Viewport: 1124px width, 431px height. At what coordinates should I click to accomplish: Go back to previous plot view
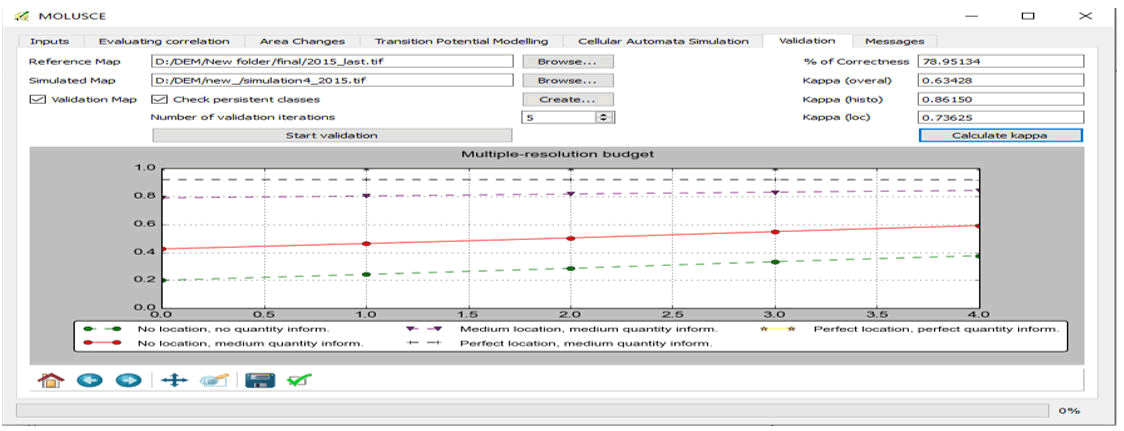tap(89, 380)
